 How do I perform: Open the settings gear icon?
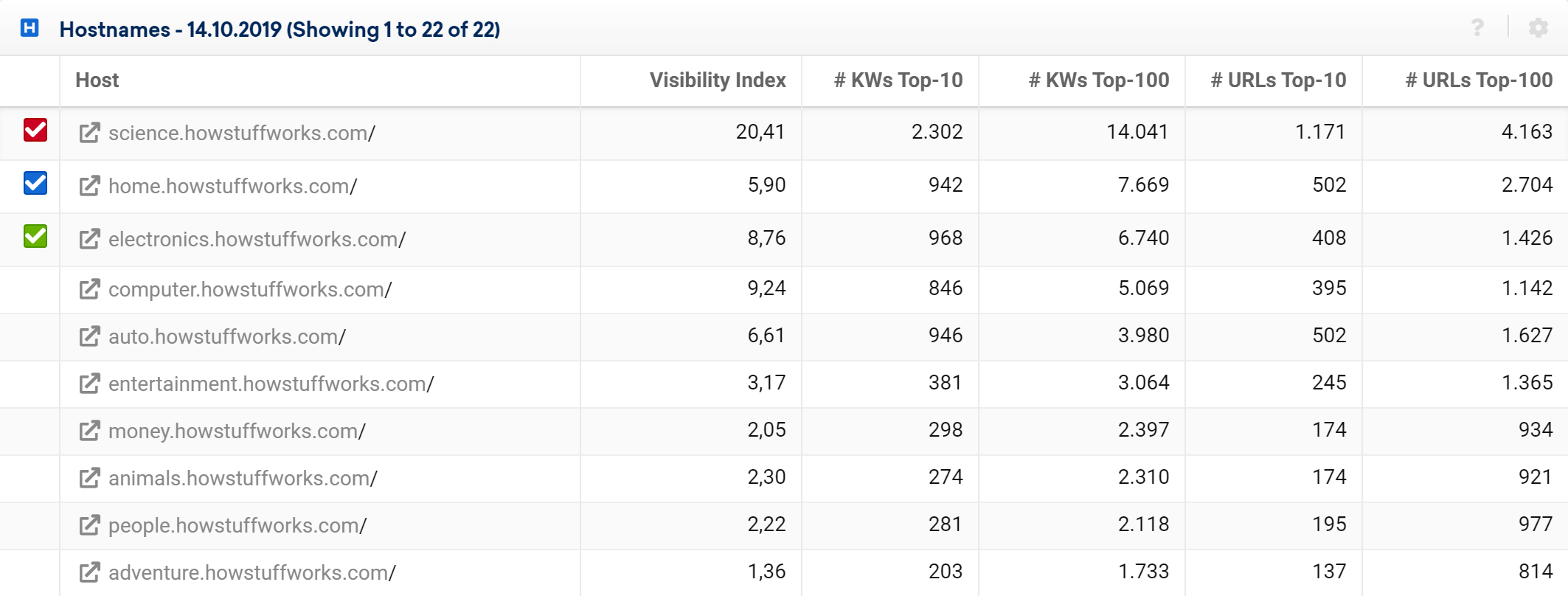point(1538,28)
